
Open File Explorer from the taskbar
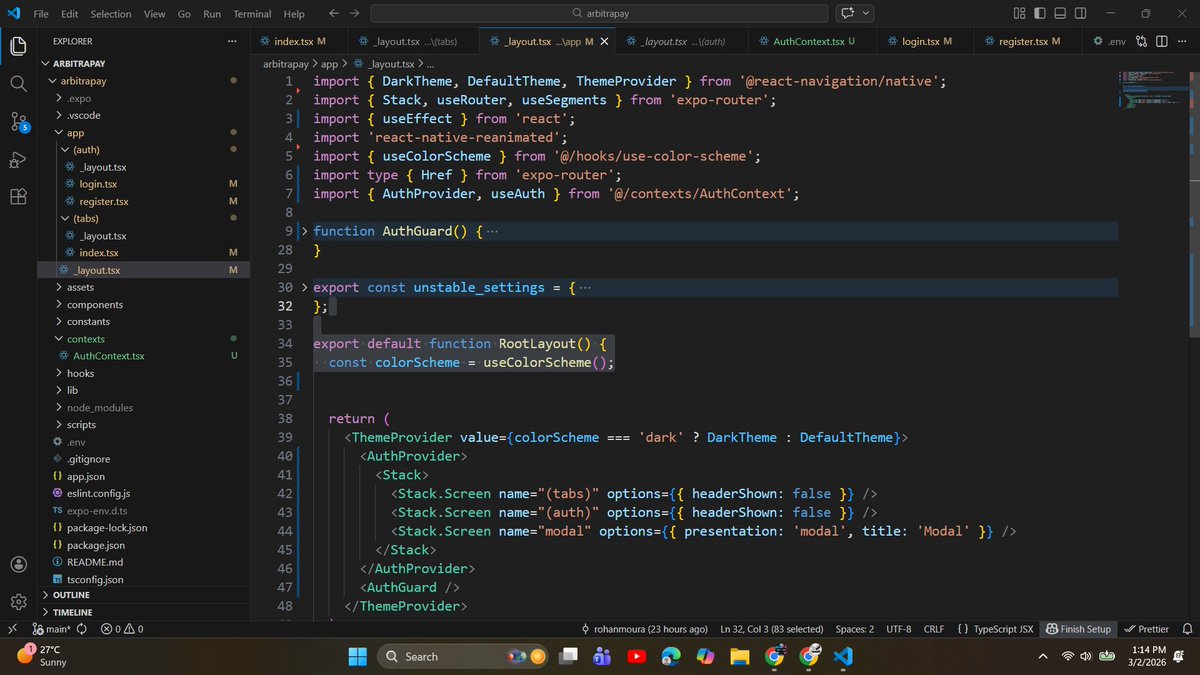pyautogui.click(x=739, y=656)
